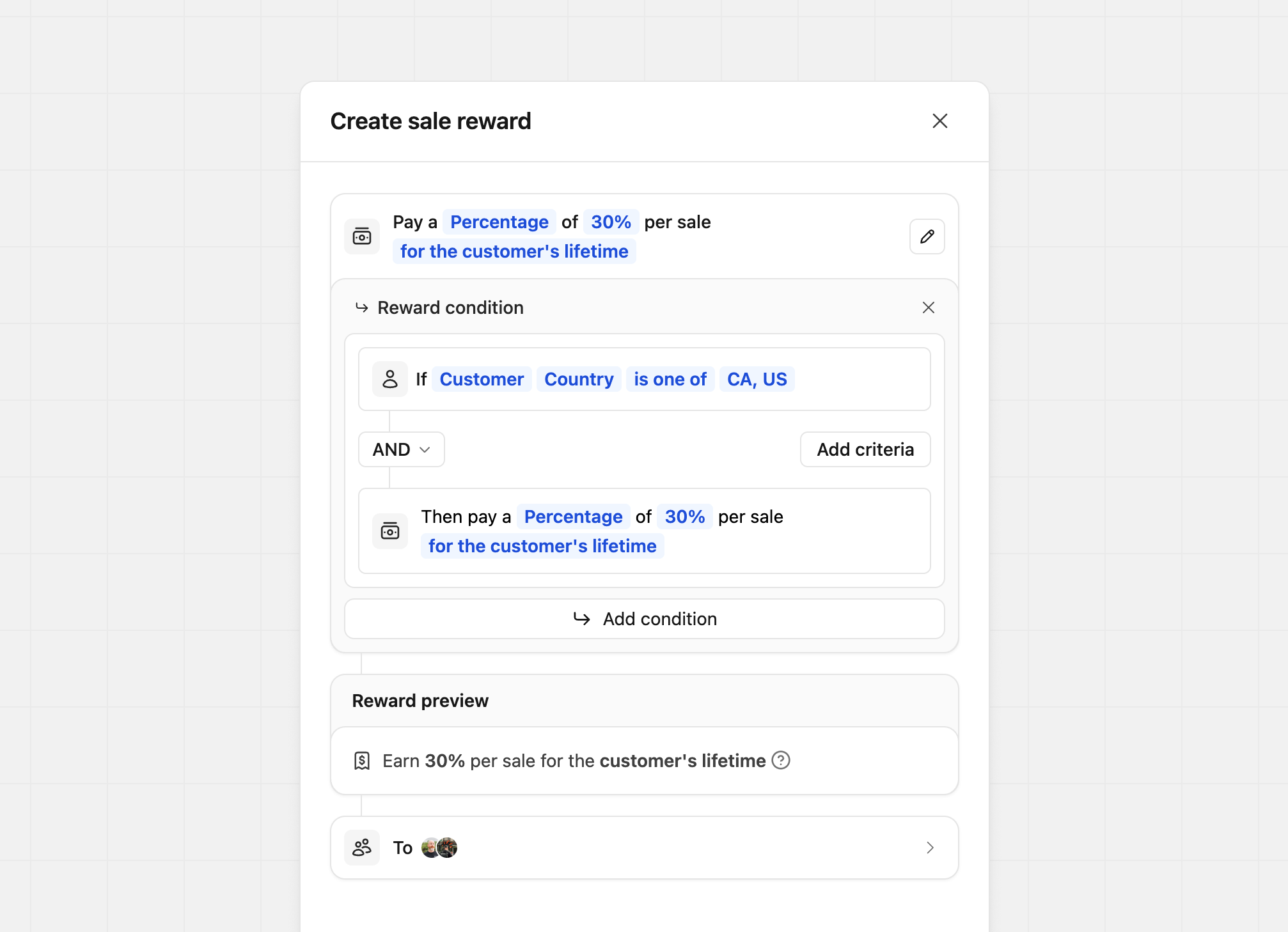Open the top Percentage type selector
The height and width of the screenshot is (932, 1288).
tap(499, 222)
